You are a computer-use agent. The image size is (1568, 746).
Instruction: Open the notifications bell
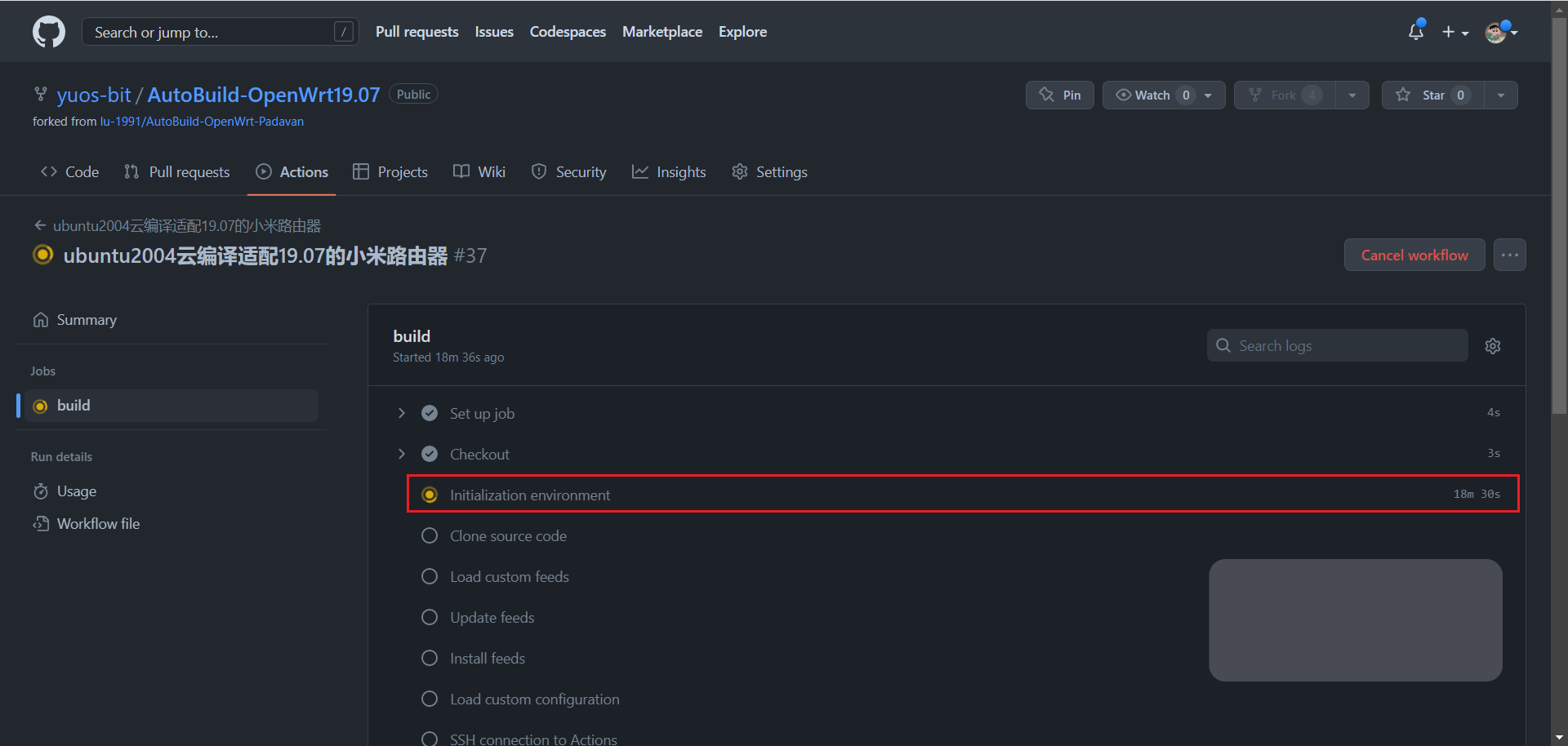coord(1416,31)
